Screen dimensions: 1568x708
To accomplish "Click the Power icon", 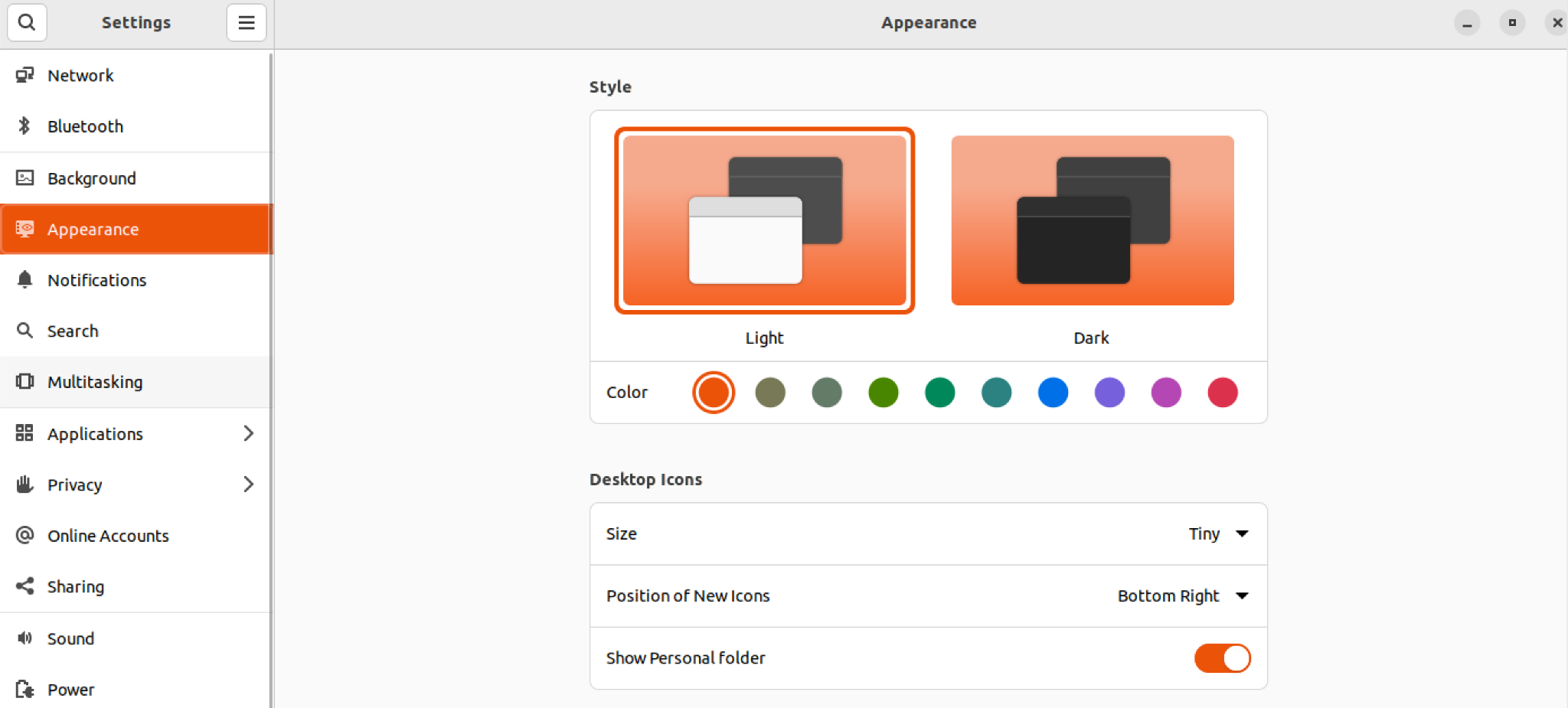I will pyautogui.click(x=24, y=689).
